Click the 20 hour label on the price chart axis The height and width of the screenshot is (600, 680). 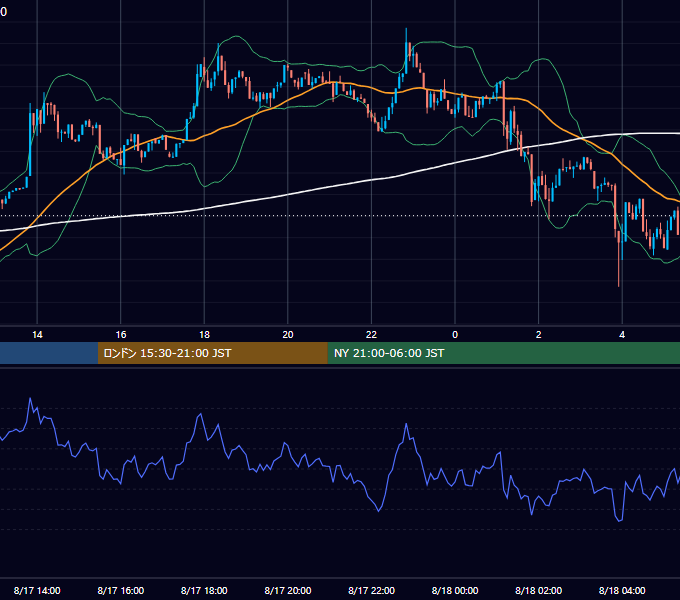tap(288, 335)
